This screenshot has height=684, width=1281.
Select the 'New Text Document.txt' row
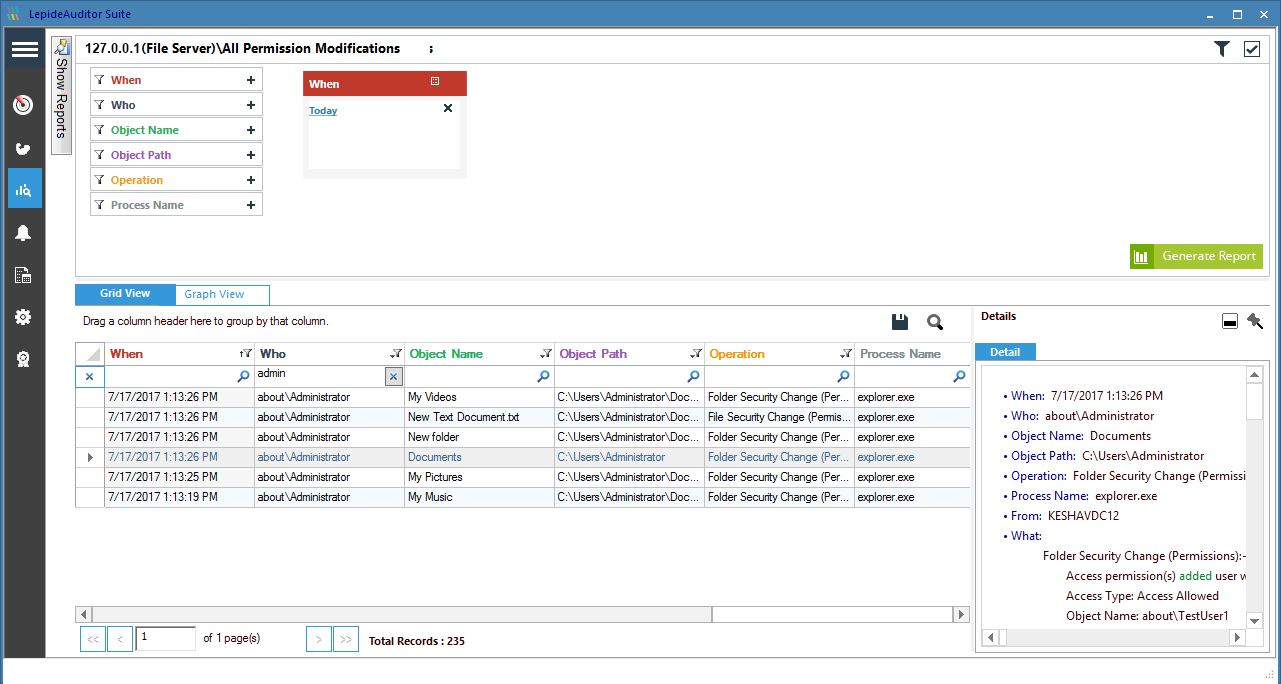coord(523,417)
